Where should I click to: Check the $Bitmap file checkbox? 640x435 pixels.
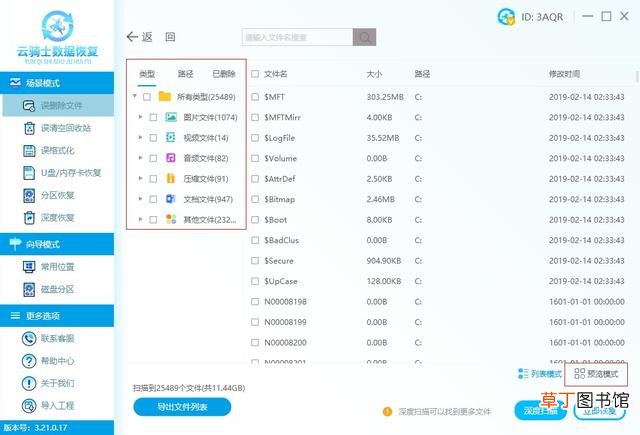click(x=255, y=199)
